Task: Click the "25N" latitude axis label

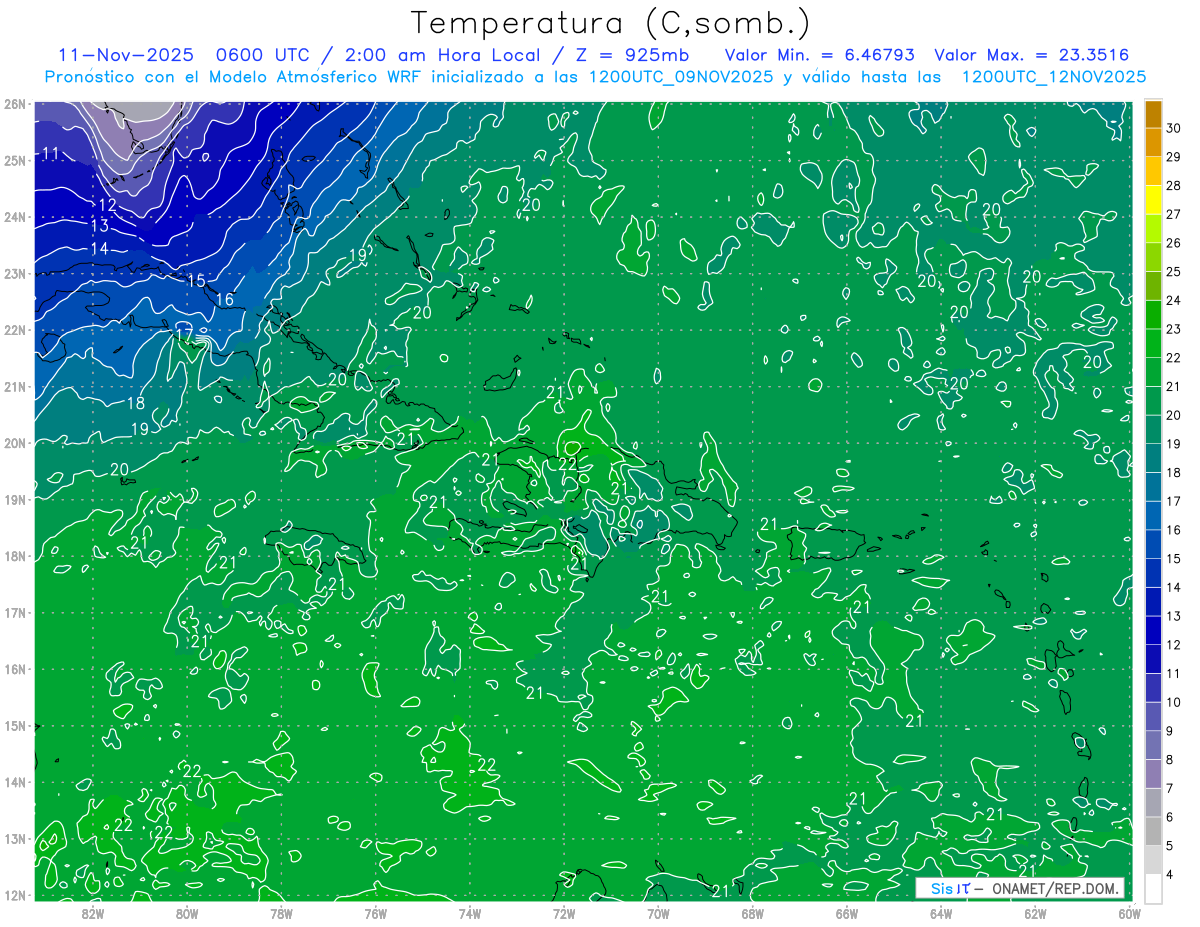Action: (14, 160)
